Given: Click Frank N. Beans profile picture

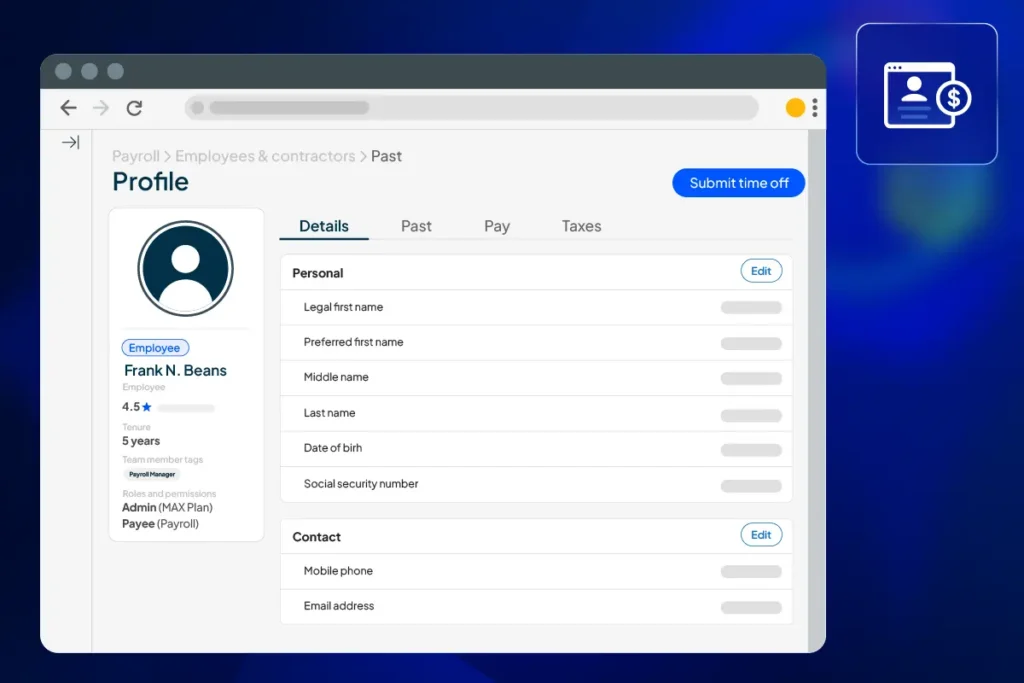Looking at the screenshot, I should pyautogui.click(x=186, y=267).
